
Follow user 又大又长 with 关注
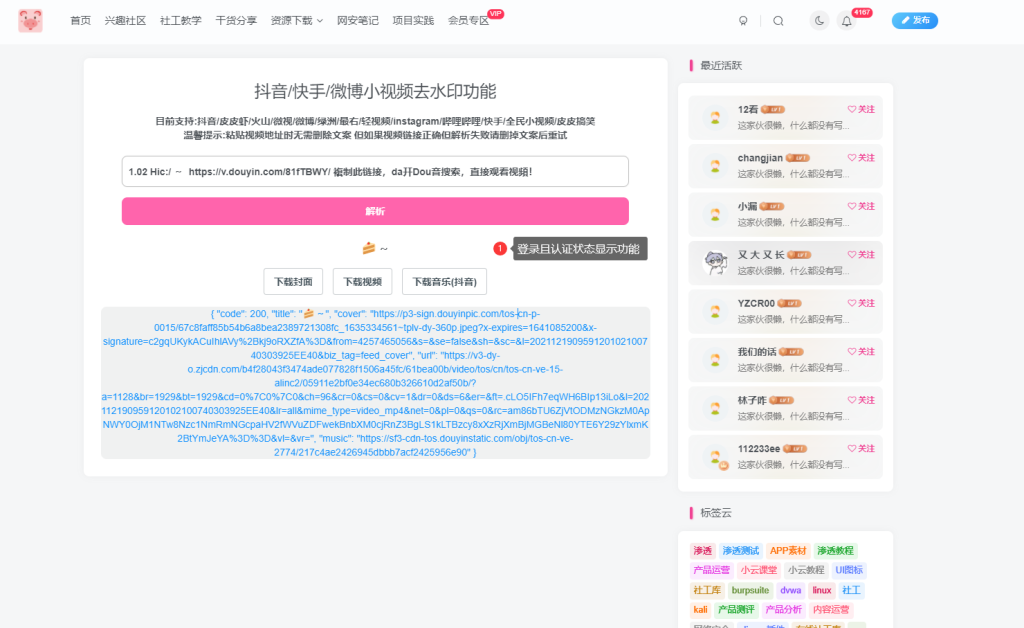click(861, 255)
